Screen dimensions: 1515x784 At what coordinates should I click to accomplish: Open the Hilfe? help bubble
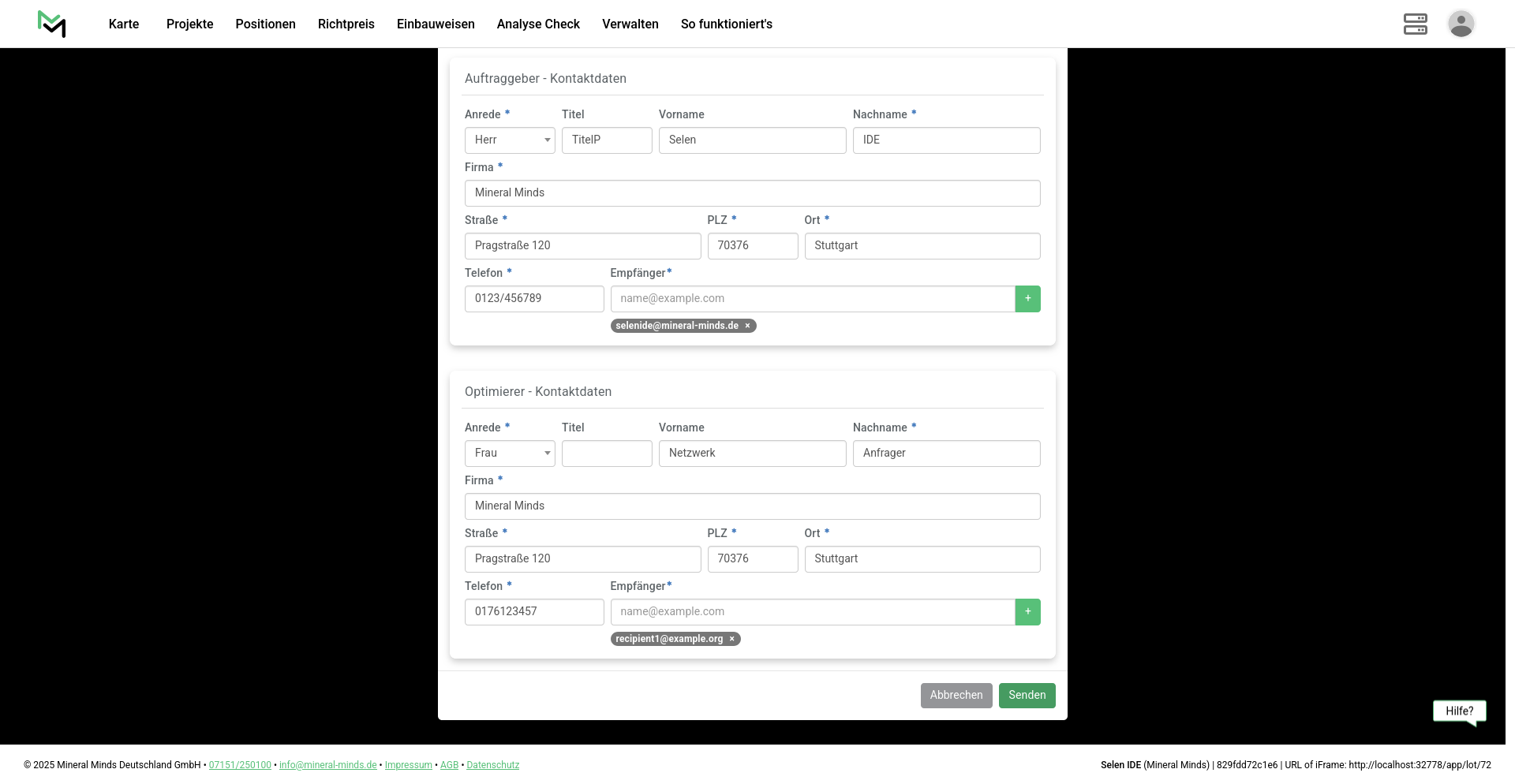point(1459,711)
